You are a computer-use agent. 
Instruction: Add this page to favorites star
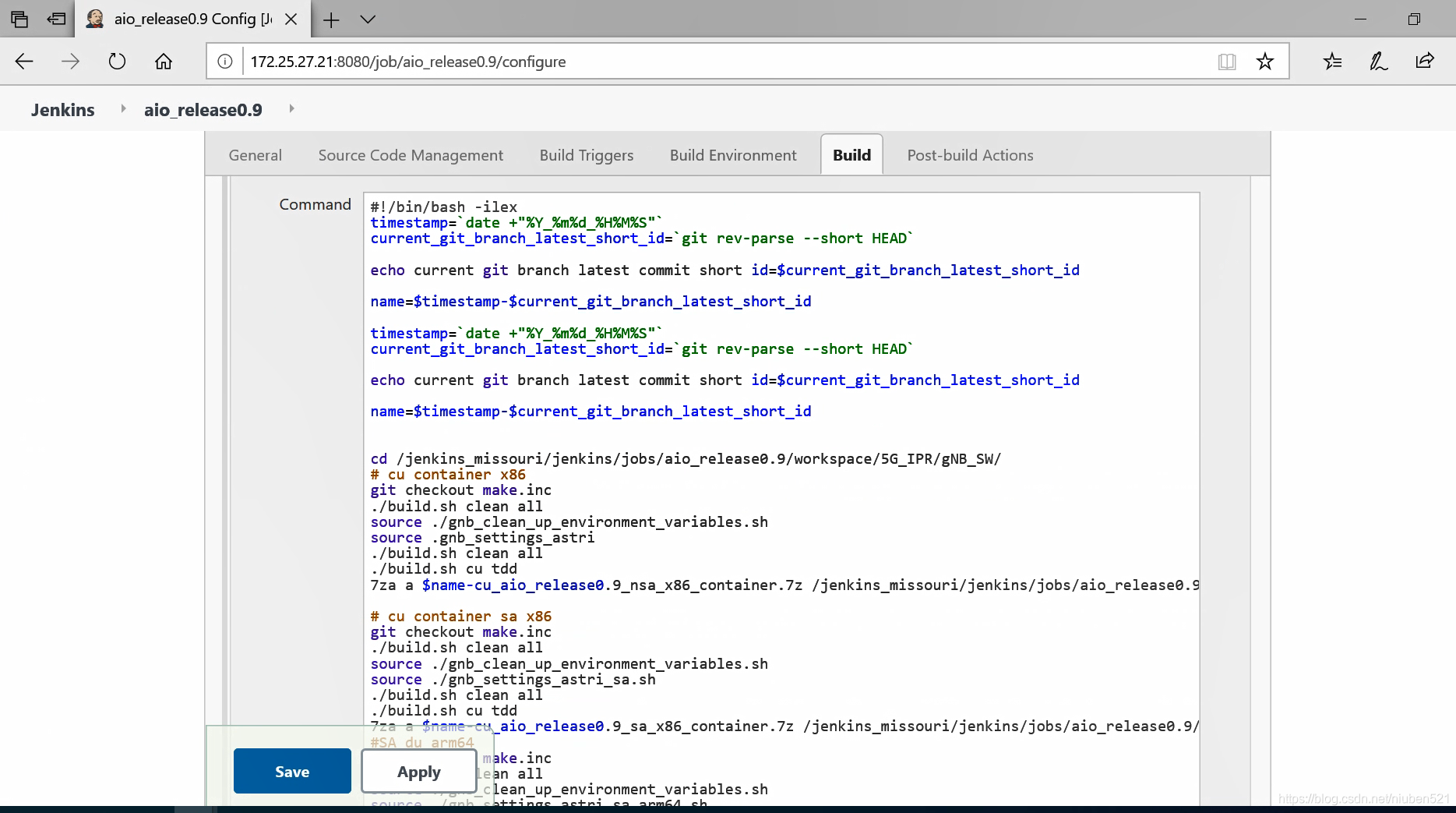pos(1265,62)
